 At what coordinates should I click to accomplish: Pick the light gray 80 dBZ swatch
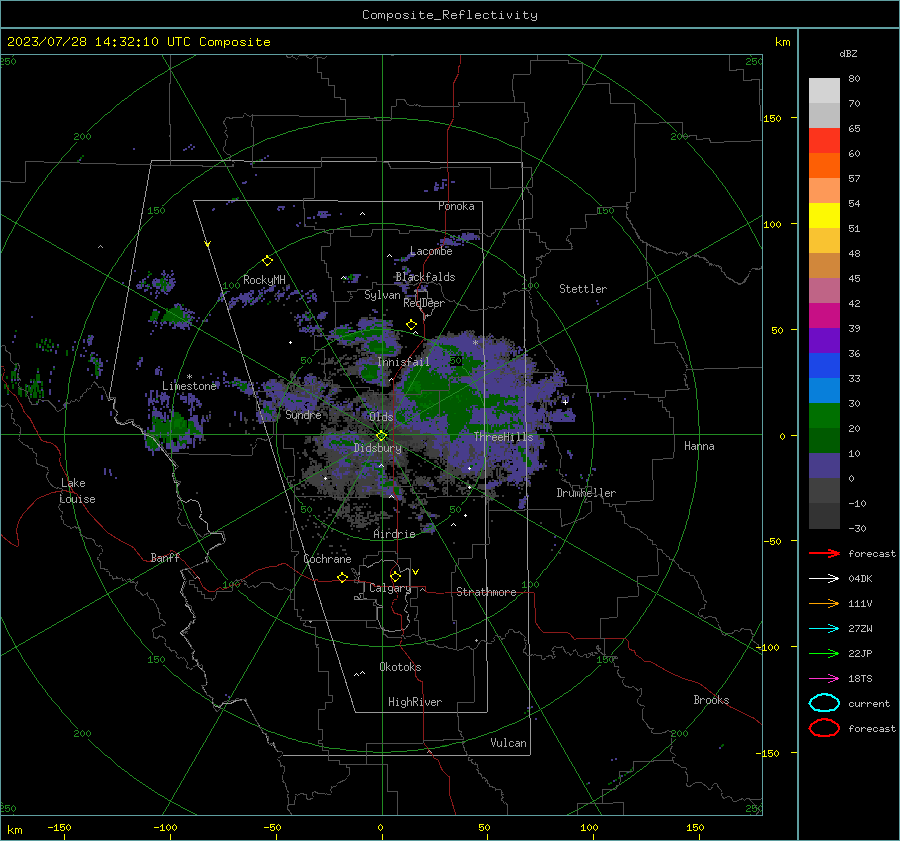click(x=824, y=91)
